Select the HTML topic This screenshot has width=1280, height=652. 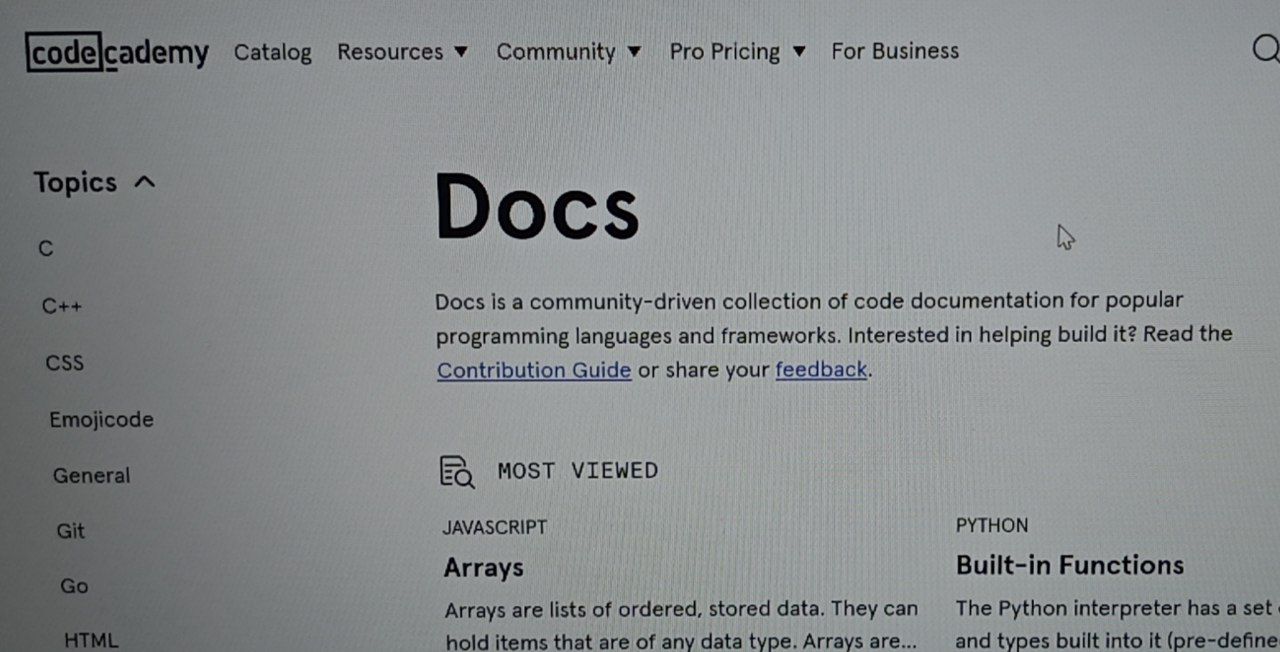(x=91, y=640)
